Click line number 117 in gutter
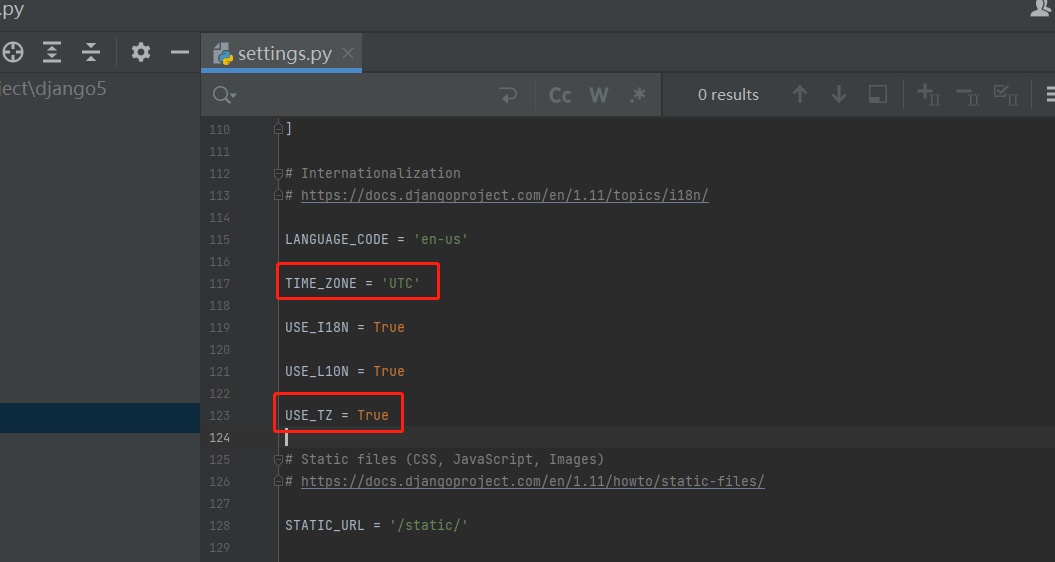This screenshot has width=1055, height=562. pyautogui.click(x=219, y=283)
